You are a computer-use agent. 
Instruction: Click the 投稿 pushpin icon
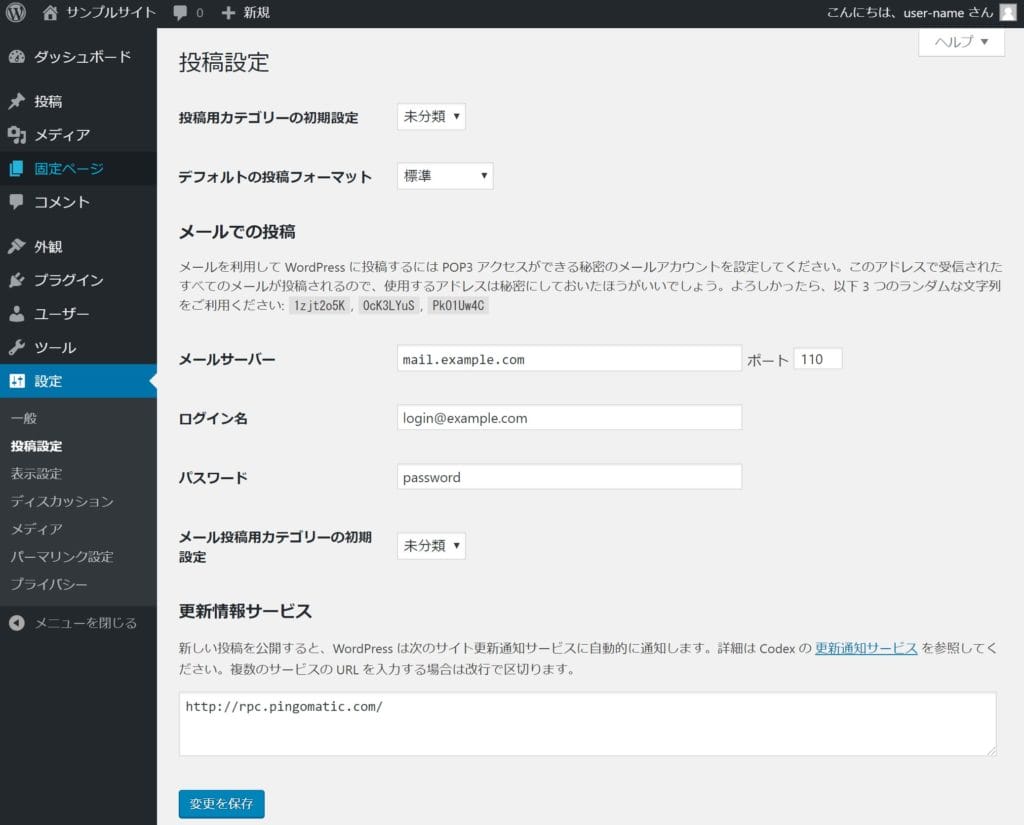17,101
